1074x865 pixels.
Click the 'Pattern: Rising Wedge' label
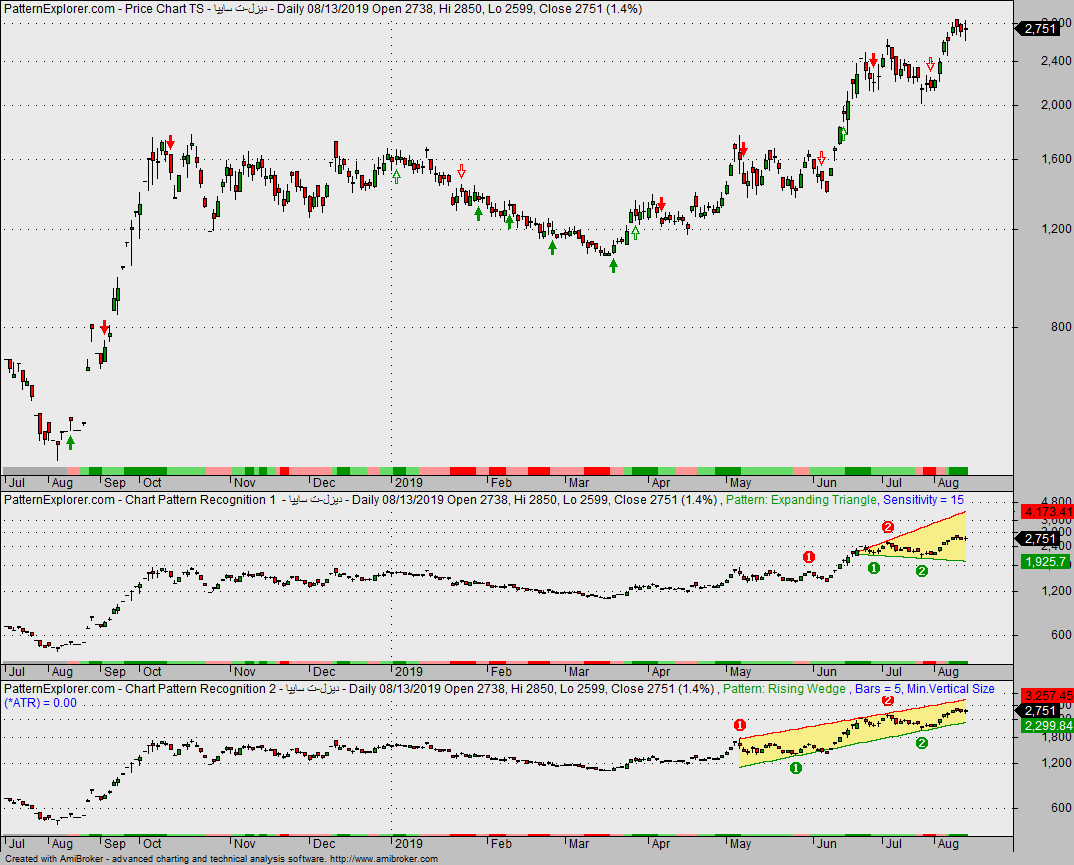[x=784, y=689]
